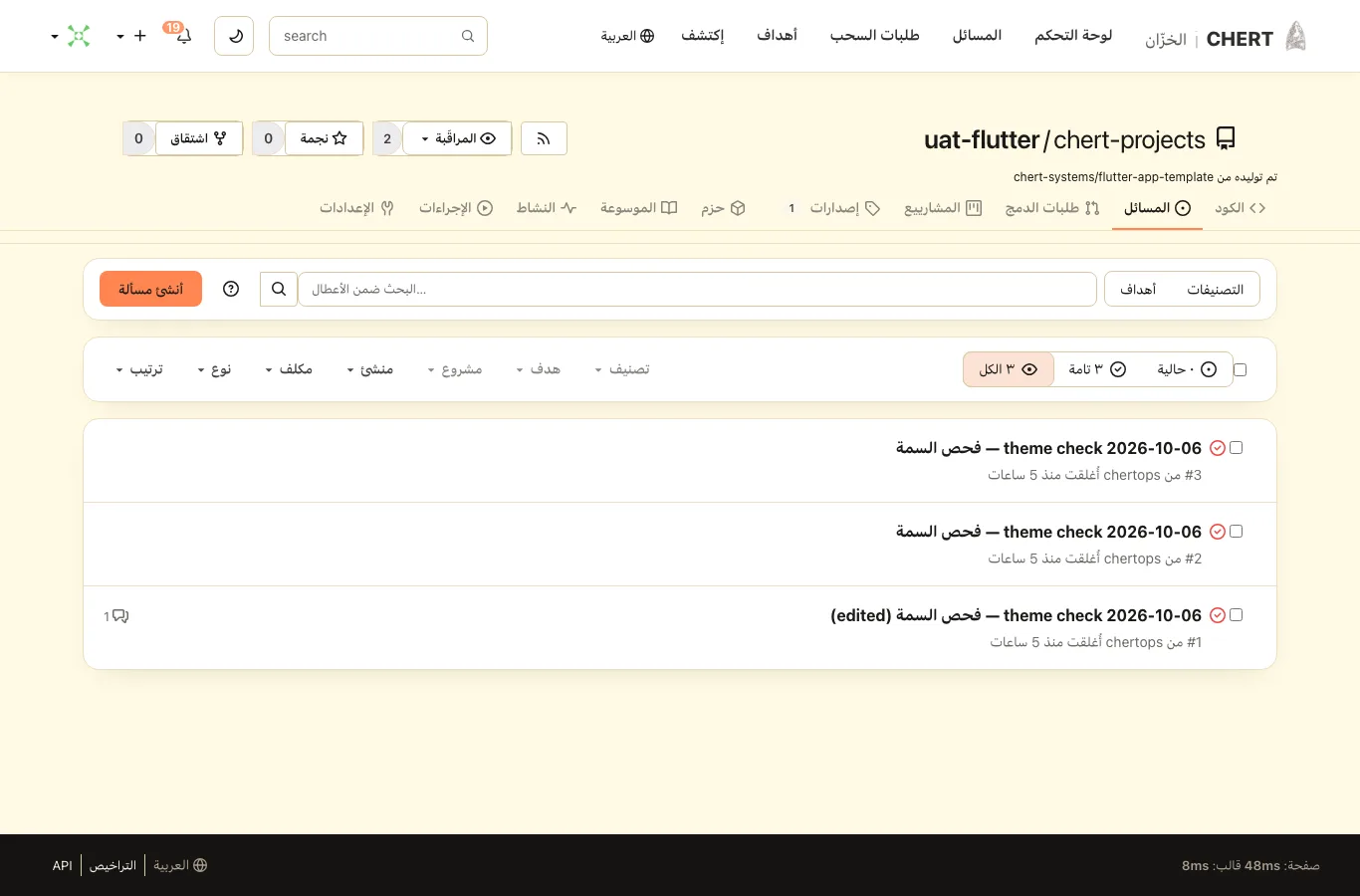Click the fork button اشتقاق
Viewport: 1360px width, 896px height.
[x=199, y=138]
